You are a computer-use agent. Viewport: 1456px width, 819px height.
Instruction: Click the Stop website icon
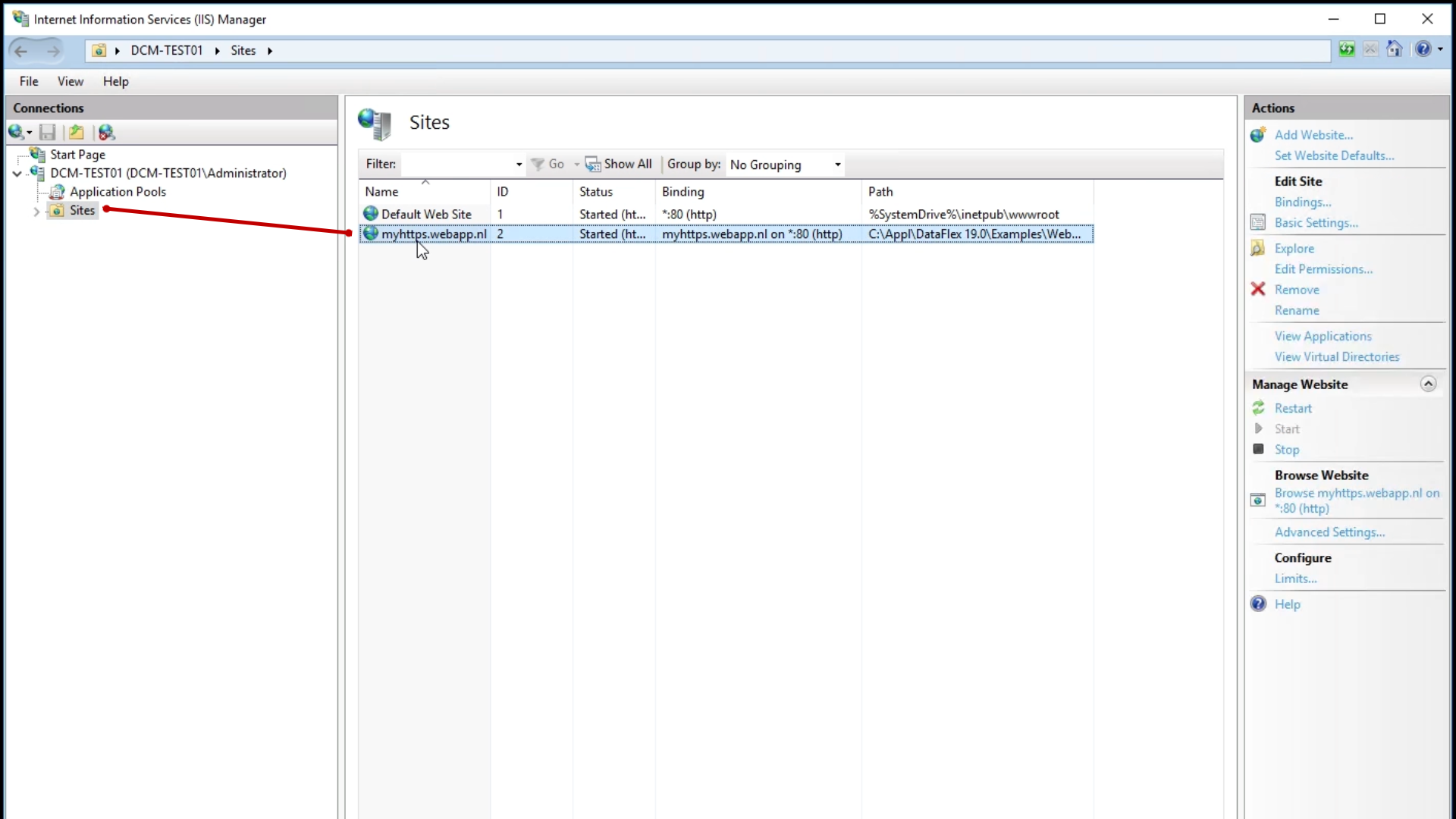tap(1258, 450)
